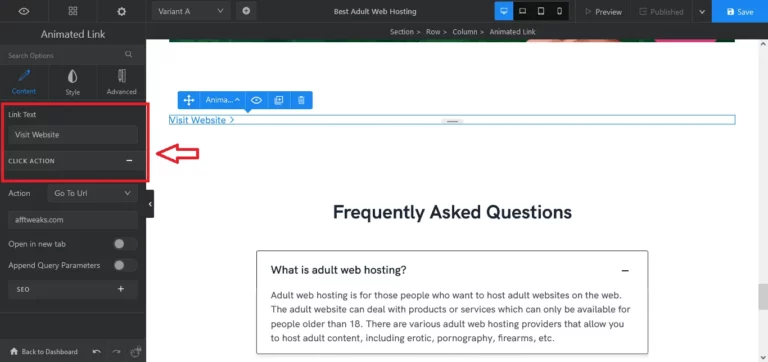This screenshot has height=362, width=768.
Task: Select Section in the breadcrumb
Action: 402,32
